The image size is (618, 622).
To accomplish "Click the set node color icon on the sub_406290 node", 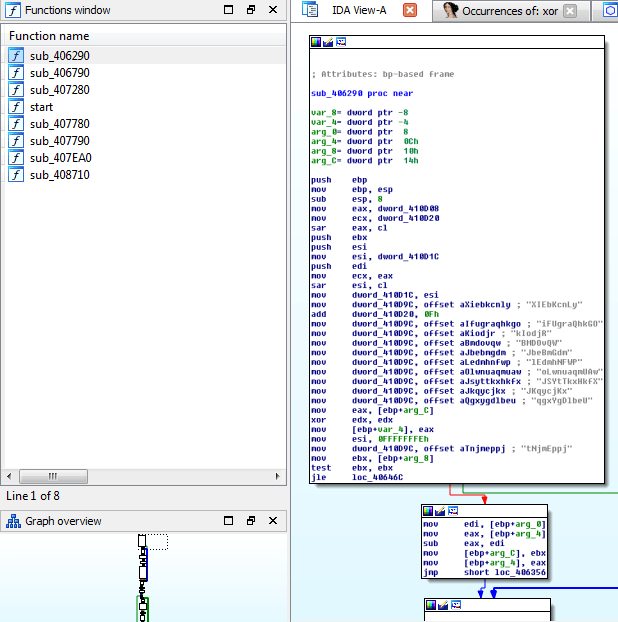I will [317, 43].
